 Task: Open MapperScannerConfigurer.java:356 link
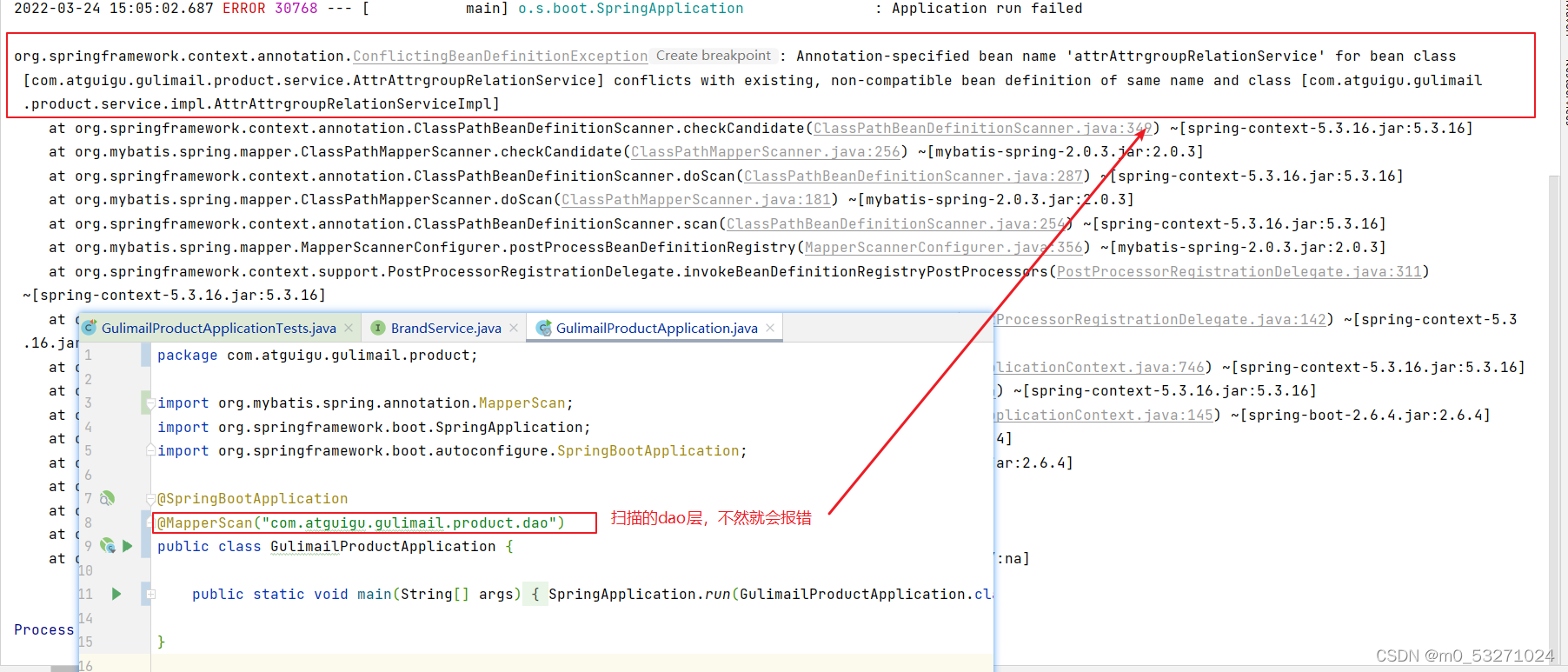click(x=943, y=248)
